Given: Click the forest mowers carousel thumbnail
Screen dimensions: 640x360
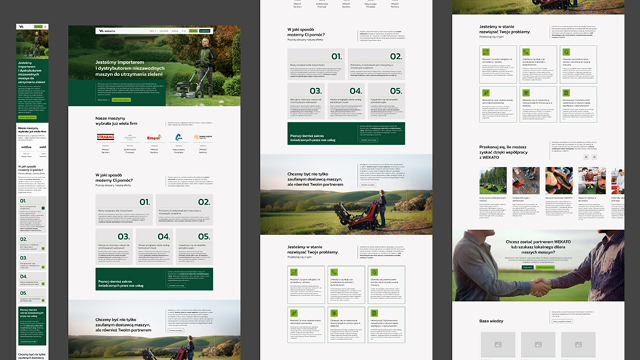Looking at the screenshot, I should tap(493, 180).
